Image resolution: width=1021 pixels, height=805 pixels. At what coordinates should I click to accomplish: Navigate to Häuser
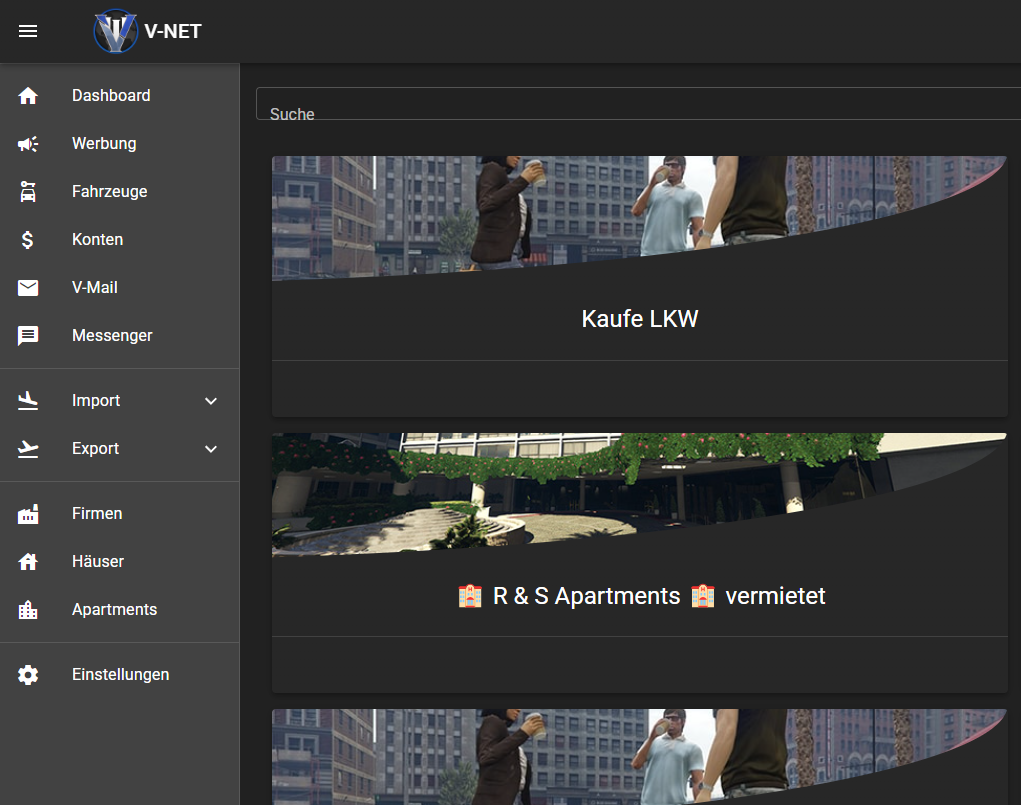coord(120,561)
